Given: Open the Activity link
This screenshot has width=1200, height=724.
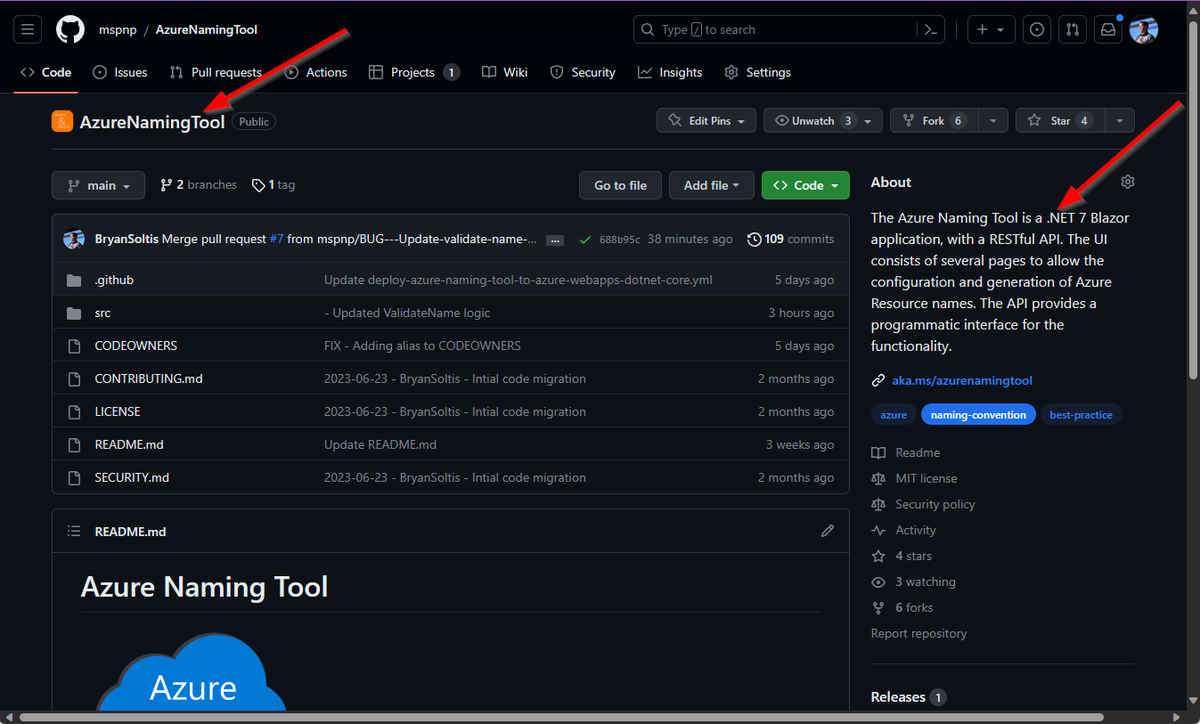Looking at the screenshot, I should coord(904,531).
